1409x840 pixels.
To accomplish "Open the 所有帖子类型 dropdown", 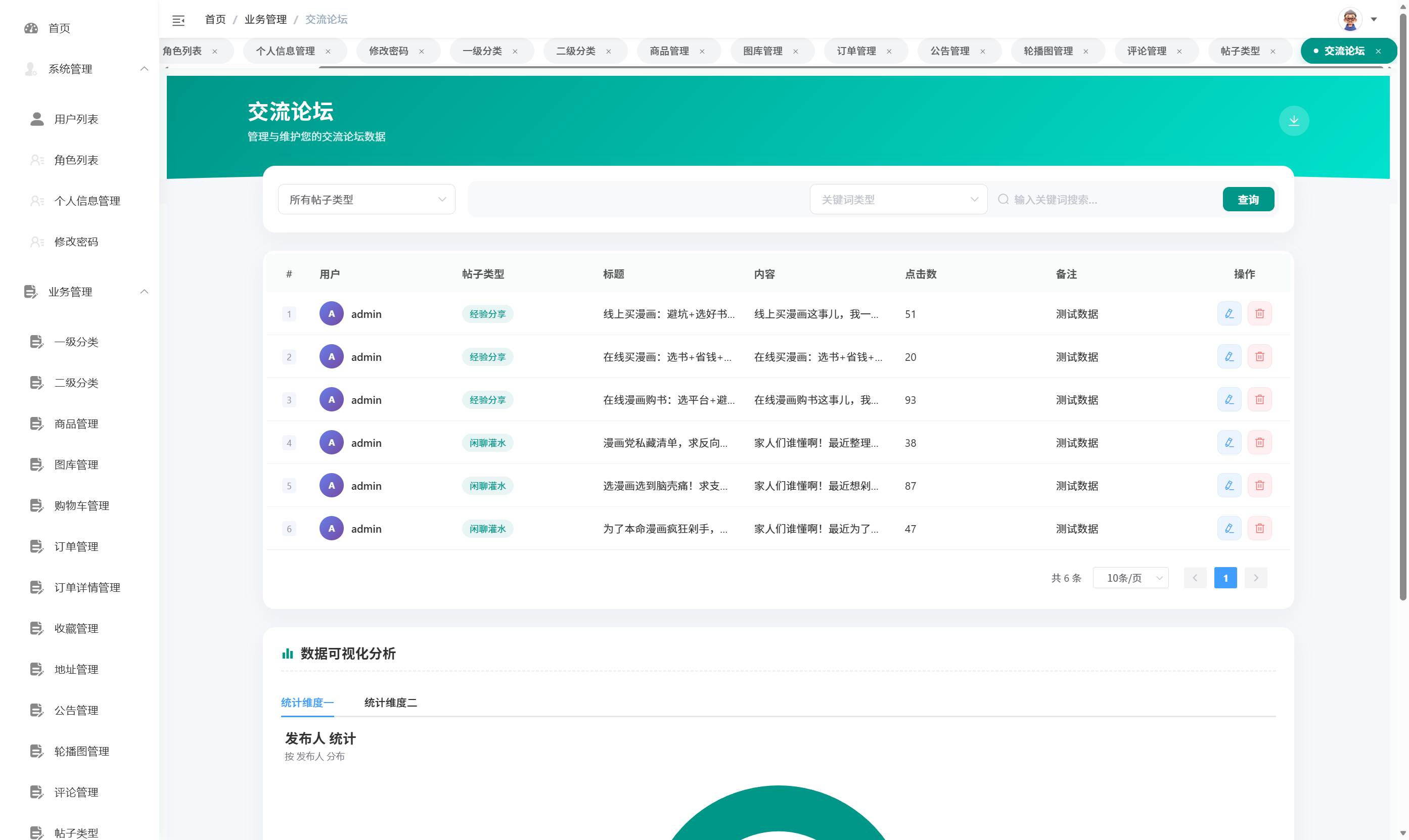I will point(366,199).
